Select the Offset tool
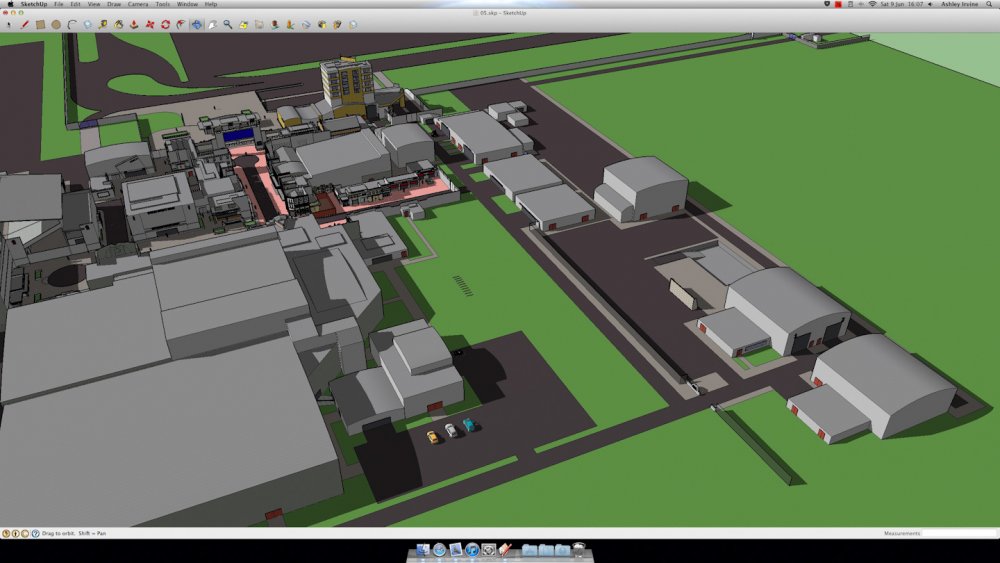 coord(181,25)
